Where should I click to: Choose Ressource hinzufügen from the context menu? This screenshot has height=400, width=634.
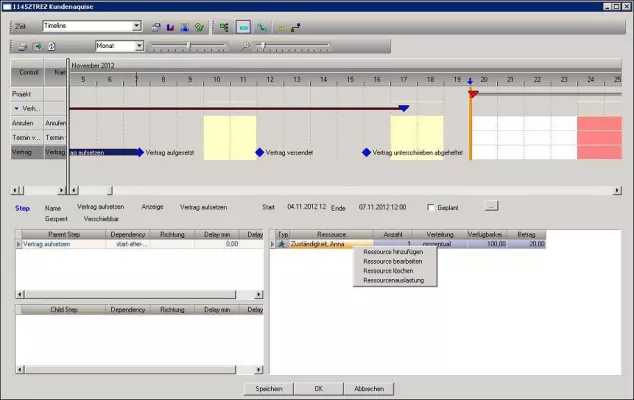(393, 253)
